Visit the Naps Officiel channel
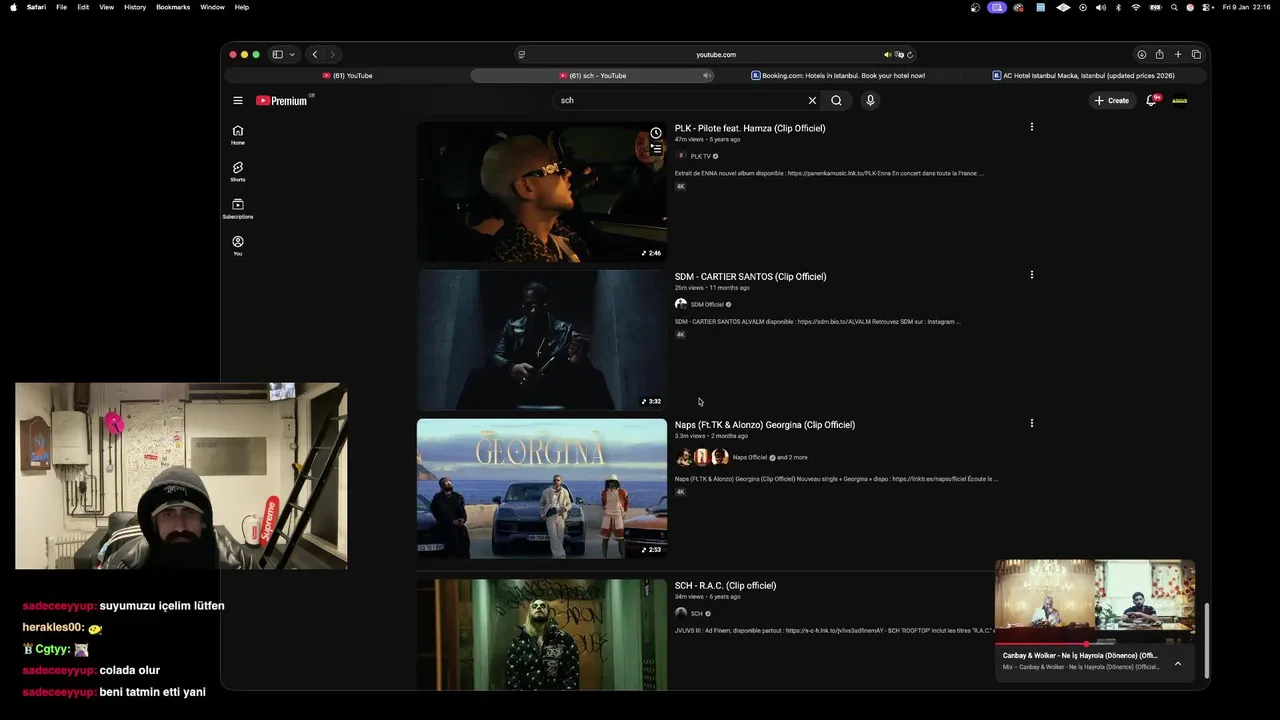1280x720 pixels. 749,457
